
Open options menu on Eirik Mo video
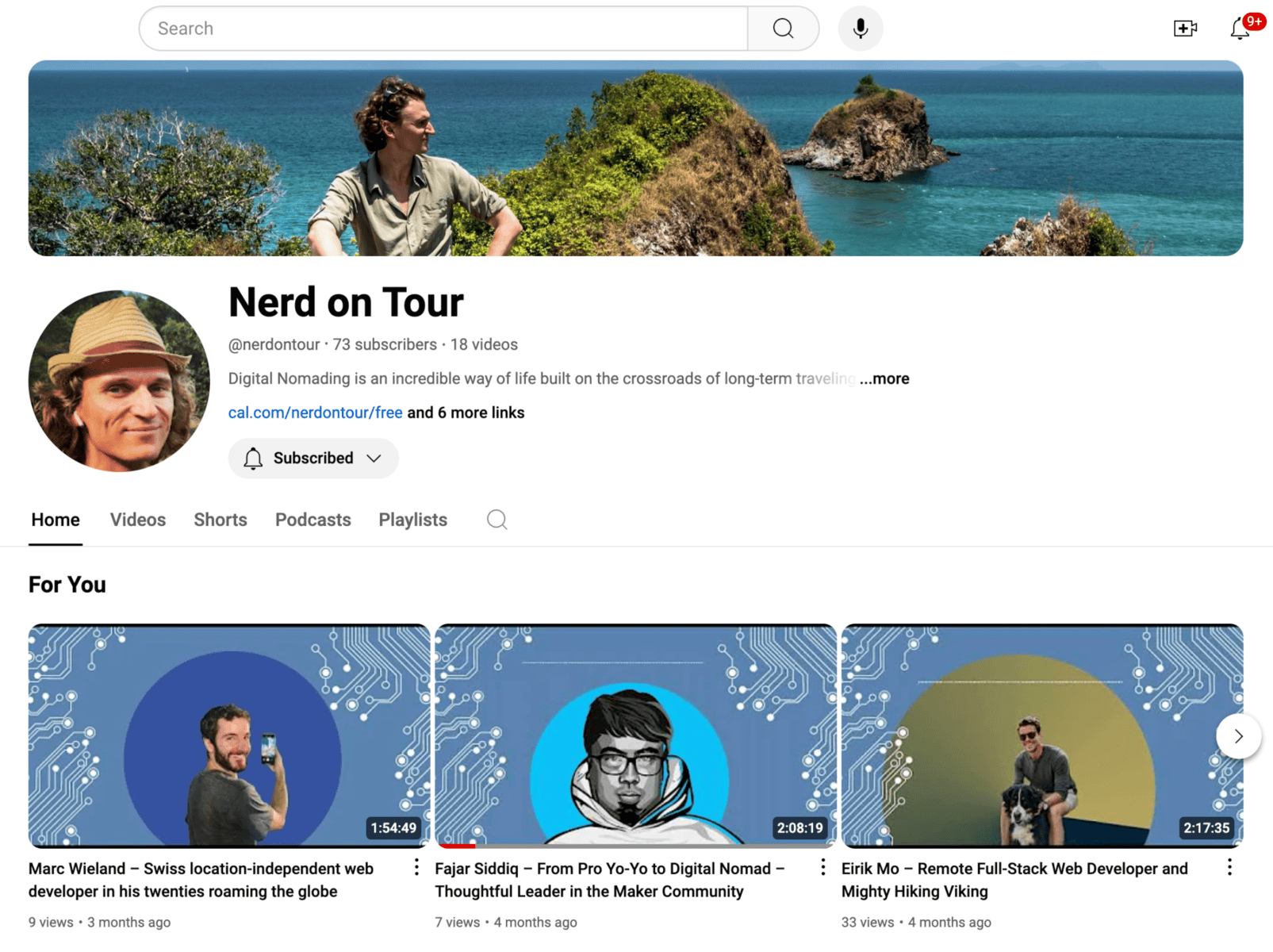click(1229, 868)
